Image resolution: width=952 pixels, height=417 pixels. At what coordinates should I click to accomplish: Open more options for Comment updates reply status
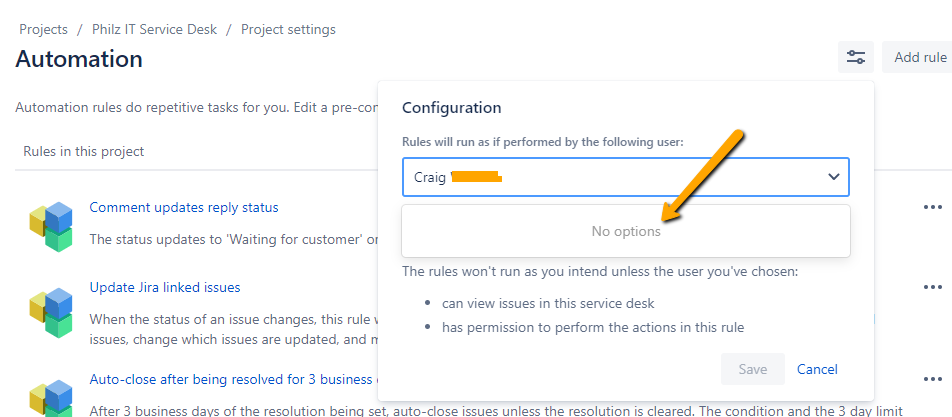tap(933, 207)
